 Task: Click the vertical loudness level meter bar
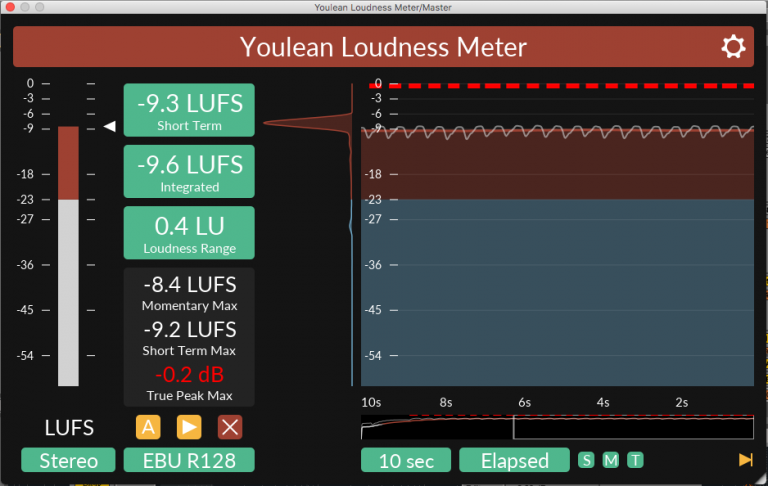click(x=68, y=256)
